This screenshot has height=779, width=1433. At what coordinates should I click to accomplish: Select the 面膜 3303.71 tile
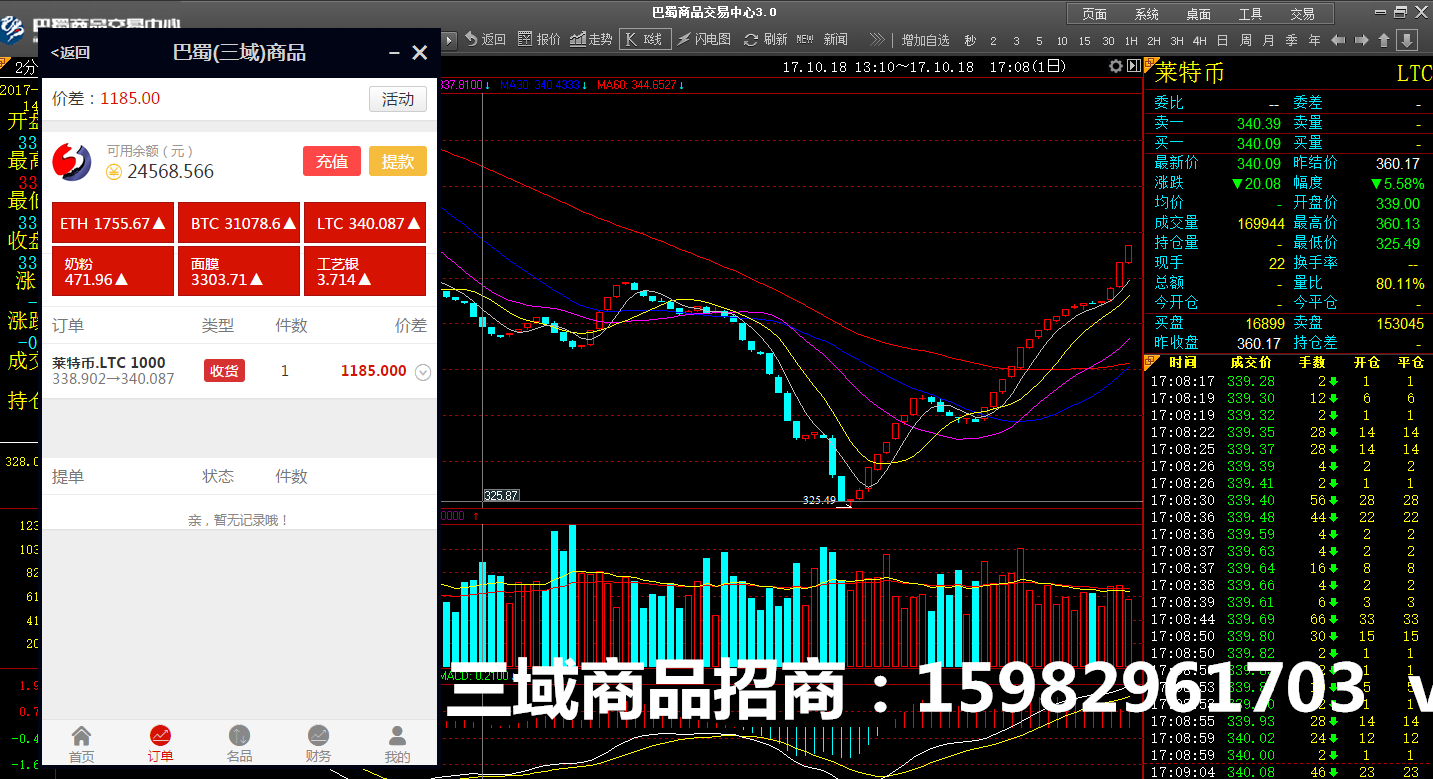coord(239,271)
